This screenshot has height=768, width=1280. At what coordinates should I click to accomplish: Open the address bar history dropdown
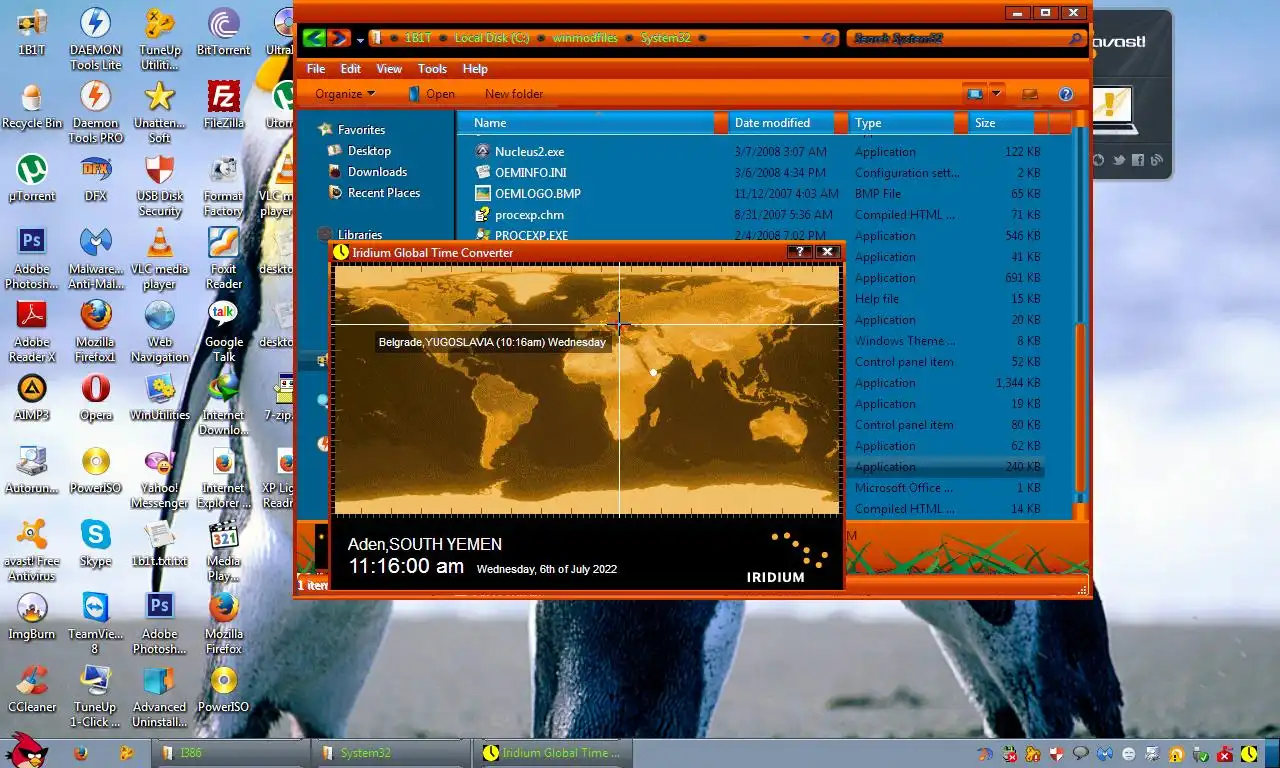[x=807, y=38]
